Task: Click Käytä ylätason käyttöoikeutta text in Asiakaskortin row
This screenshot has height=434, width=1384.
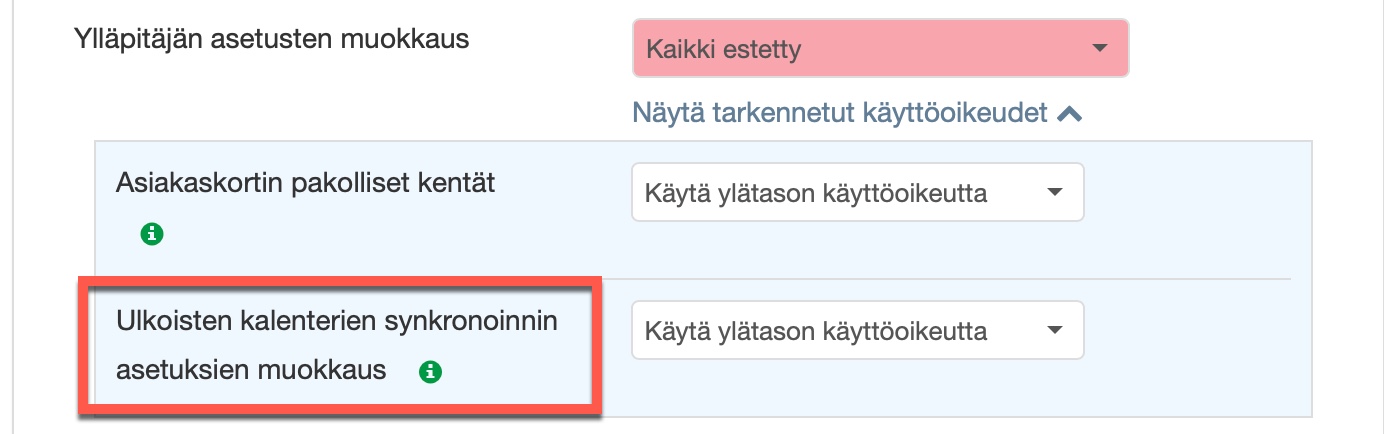Action: [816, 192]
